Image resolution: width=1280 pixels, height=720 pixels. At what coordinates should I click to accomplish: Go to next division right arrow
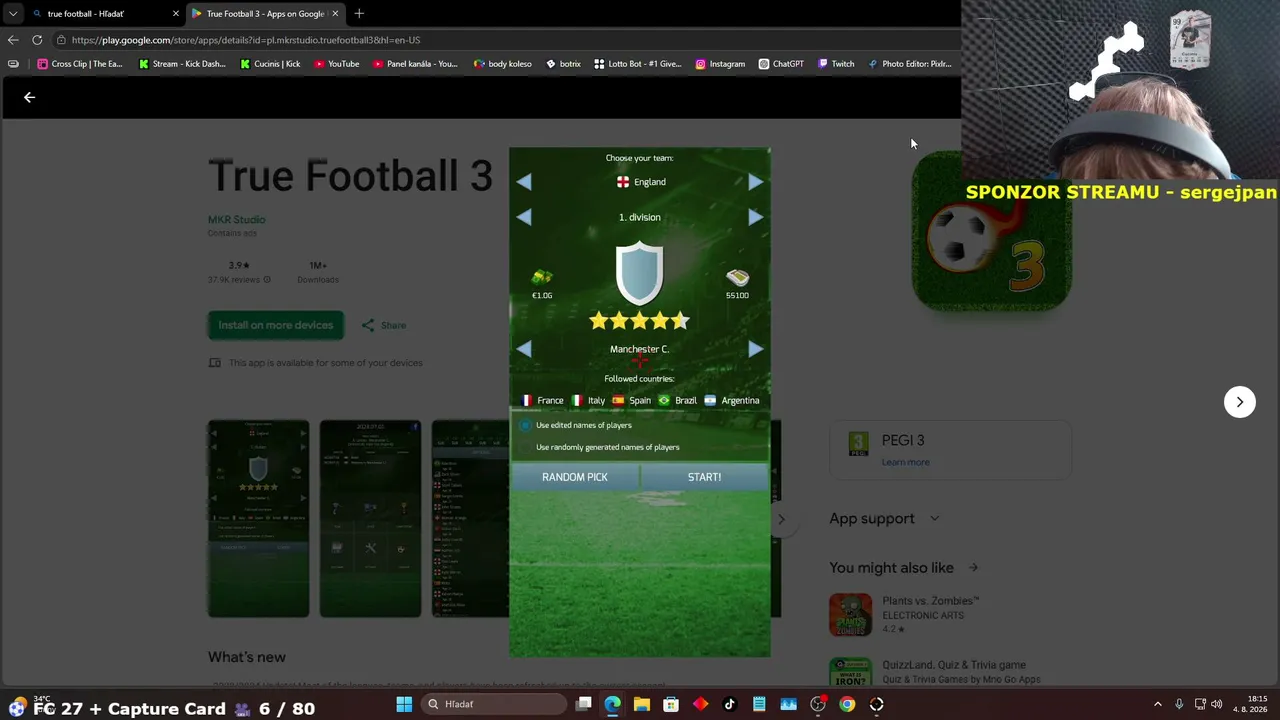(x=755, y=217)
